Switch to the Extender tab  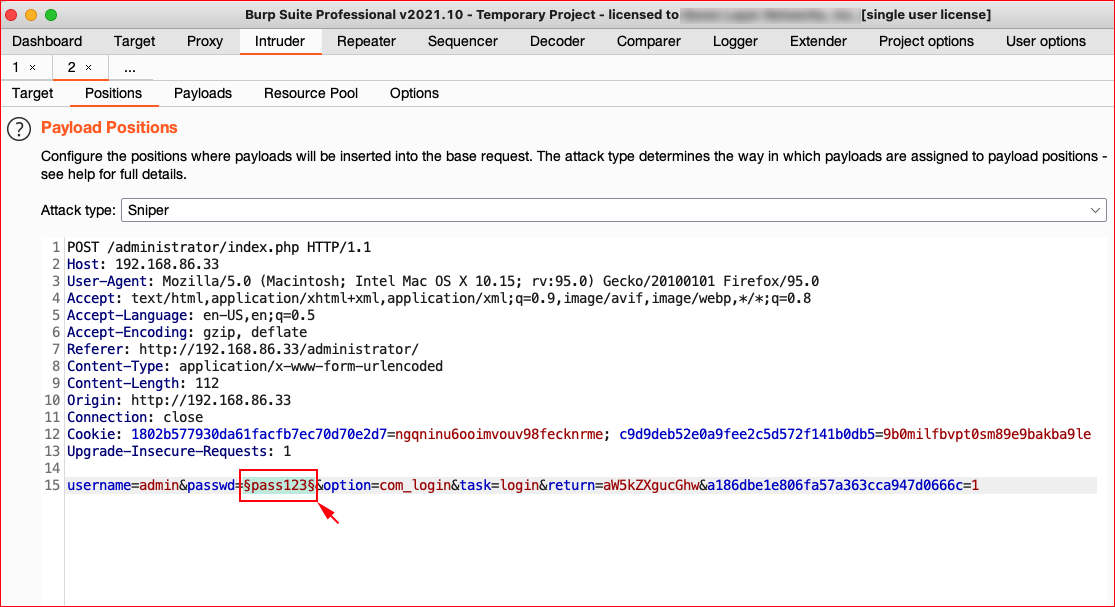click(818, 41)
